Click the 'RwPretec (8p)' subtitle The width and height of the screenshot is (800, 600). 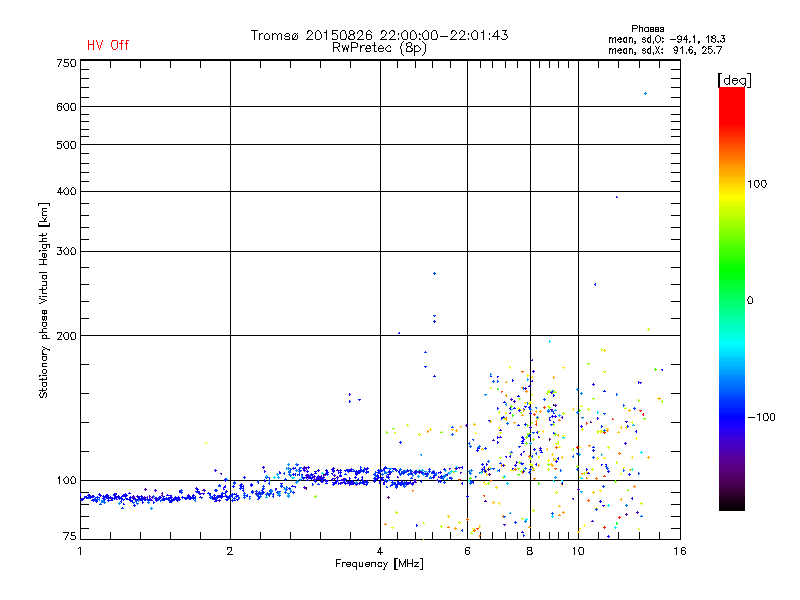pos(379,48)
